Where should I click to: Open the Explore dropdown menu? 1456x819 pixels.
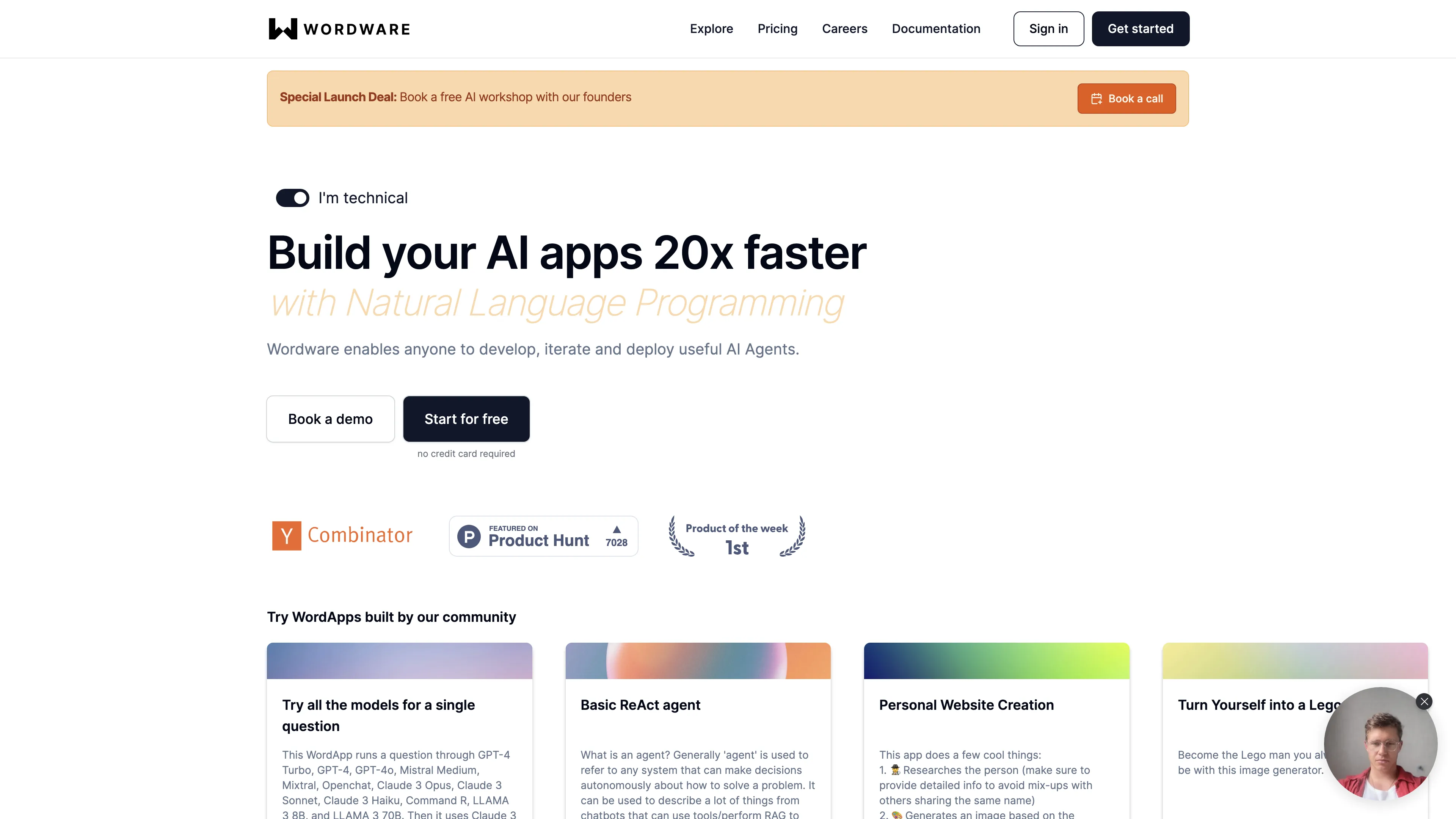pos(711,28)
